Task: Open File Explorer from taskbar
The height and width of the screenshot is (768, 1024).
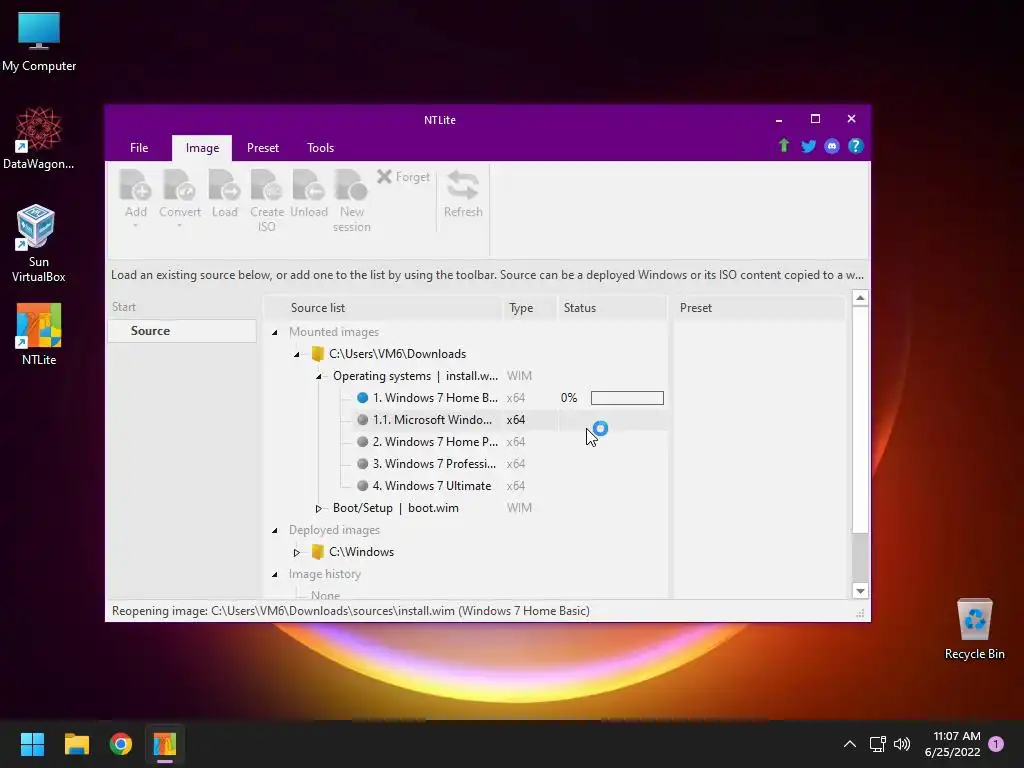Action: (76, 744)
